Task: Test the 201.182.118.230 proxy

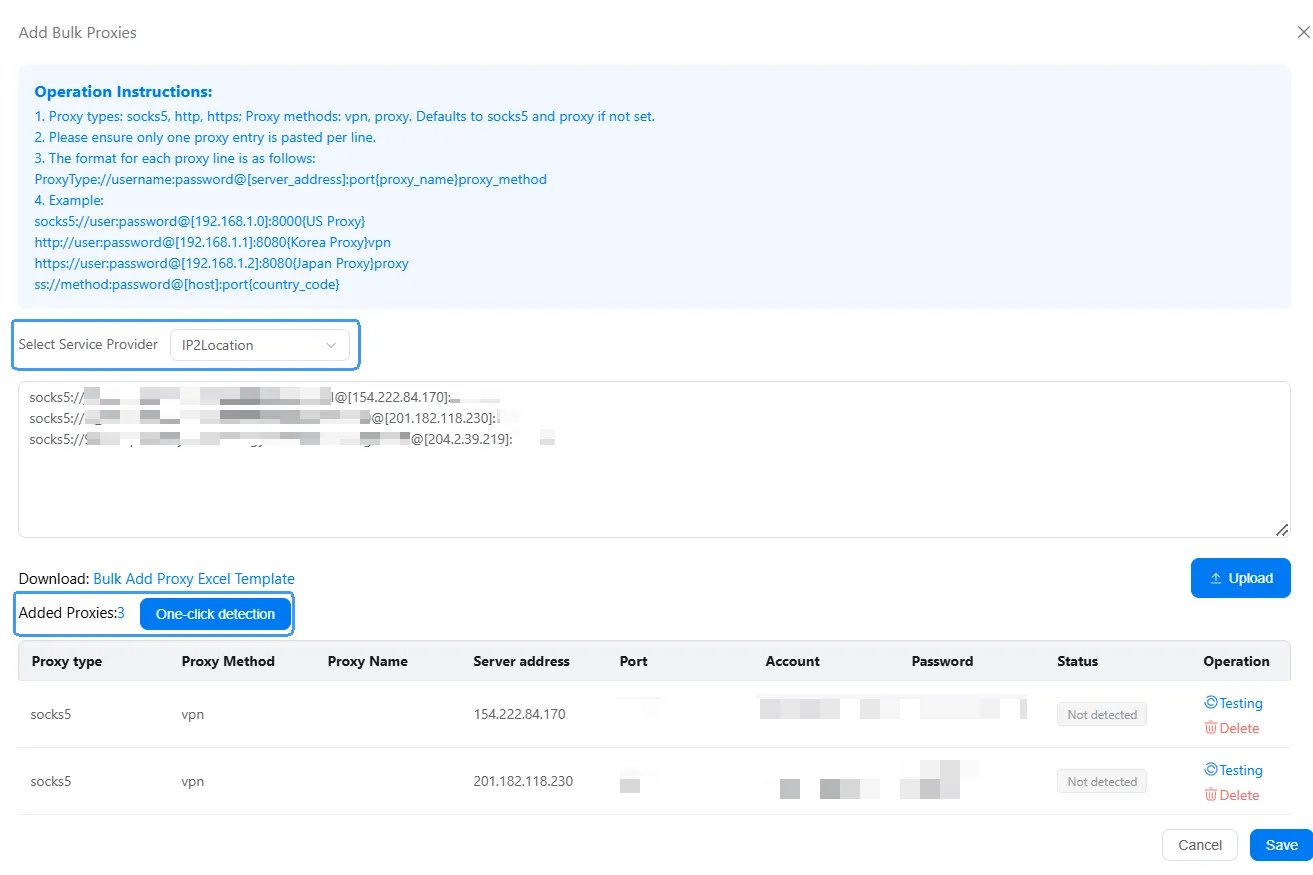Action: [x=1234, y=770]
